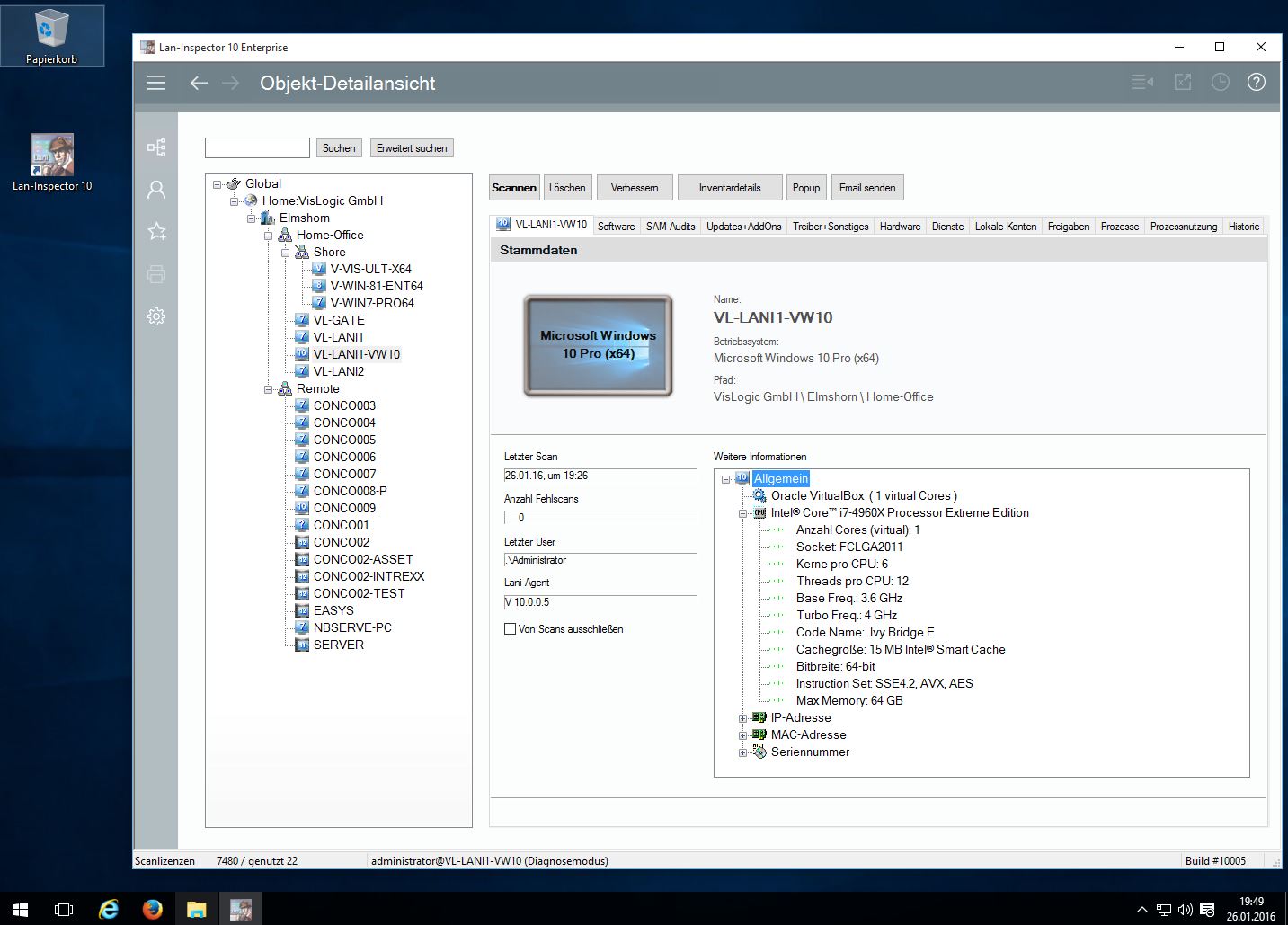Collapse the Remote tree group
This screenshot has height=925, width=1288.
tap(268, 389)
